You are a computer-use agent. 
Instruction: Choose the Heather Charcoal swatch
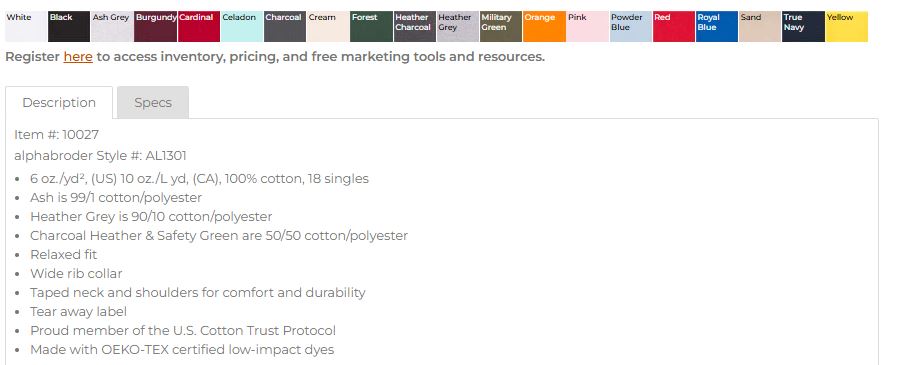pyautogui.click(x=415, y=26)
